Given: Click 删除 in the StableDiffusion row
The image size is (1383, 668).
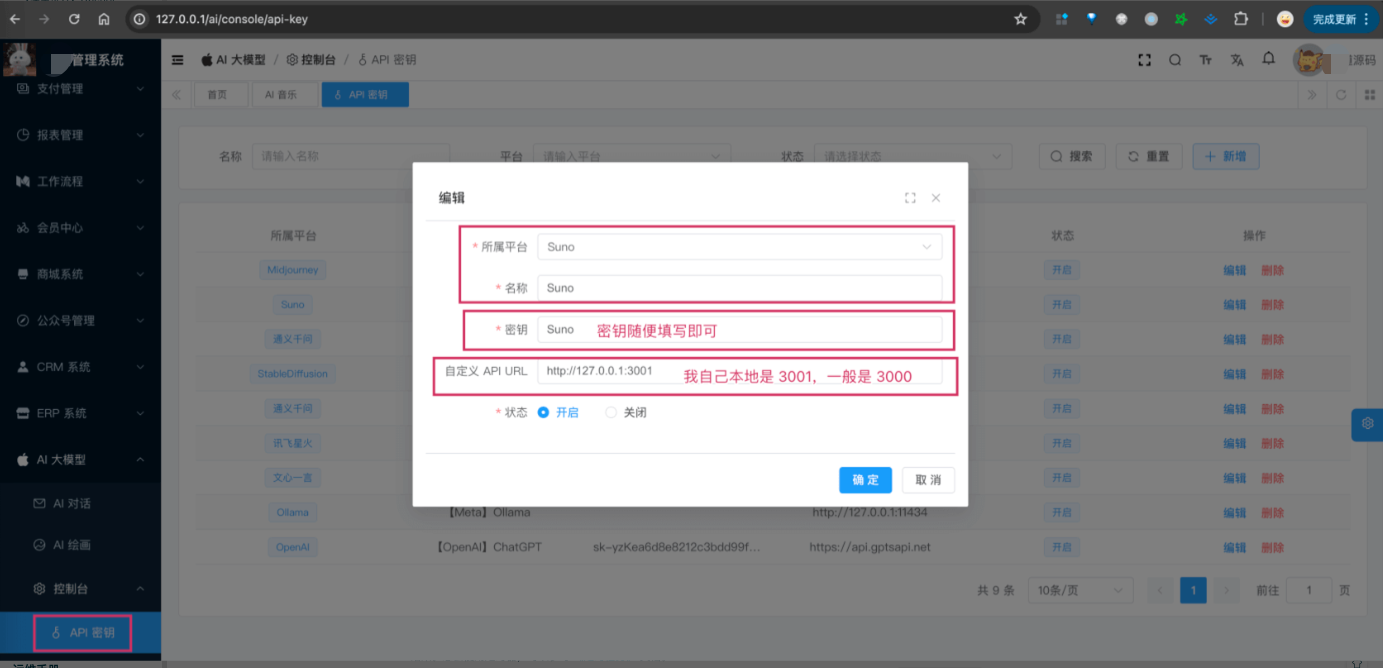Looking at the screenshot, I should 1273,374.
